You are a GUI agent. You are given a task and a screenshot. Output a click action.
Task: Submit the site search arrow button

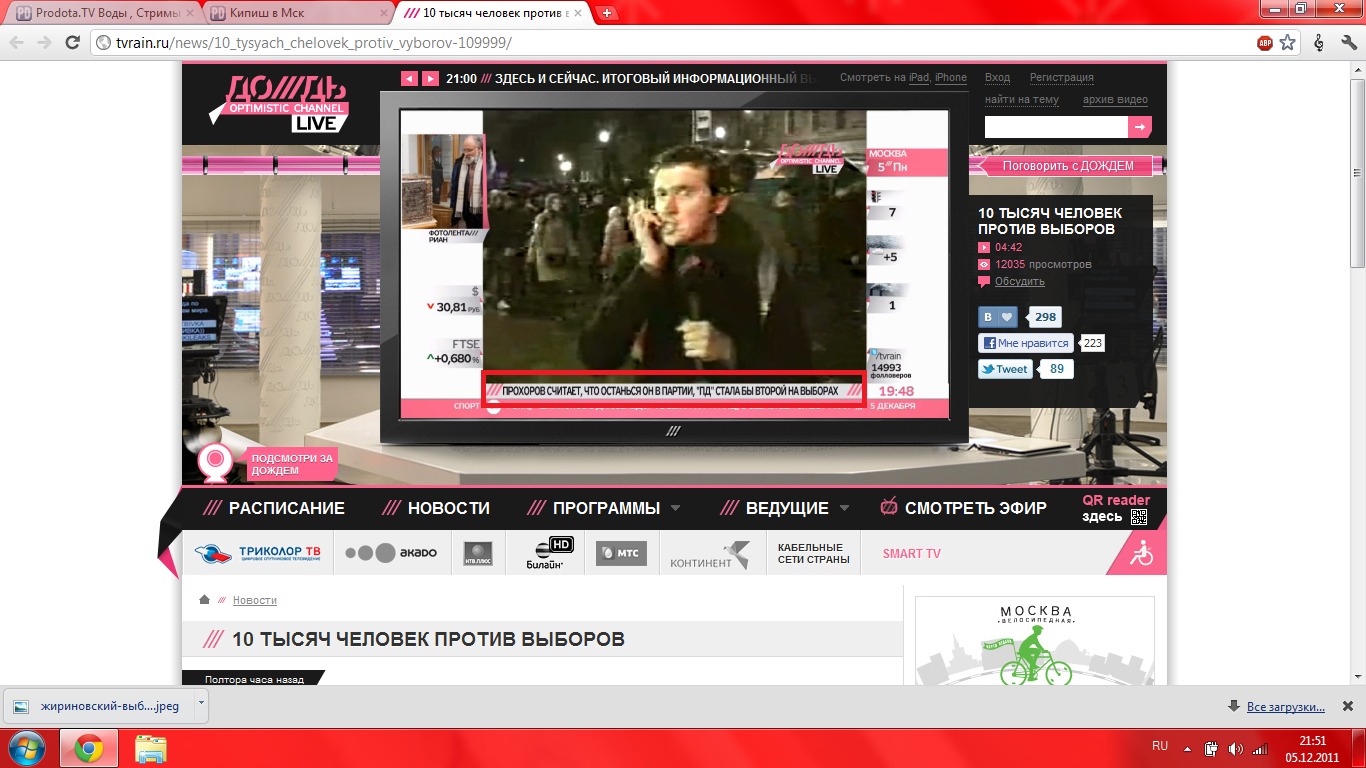1140,127
